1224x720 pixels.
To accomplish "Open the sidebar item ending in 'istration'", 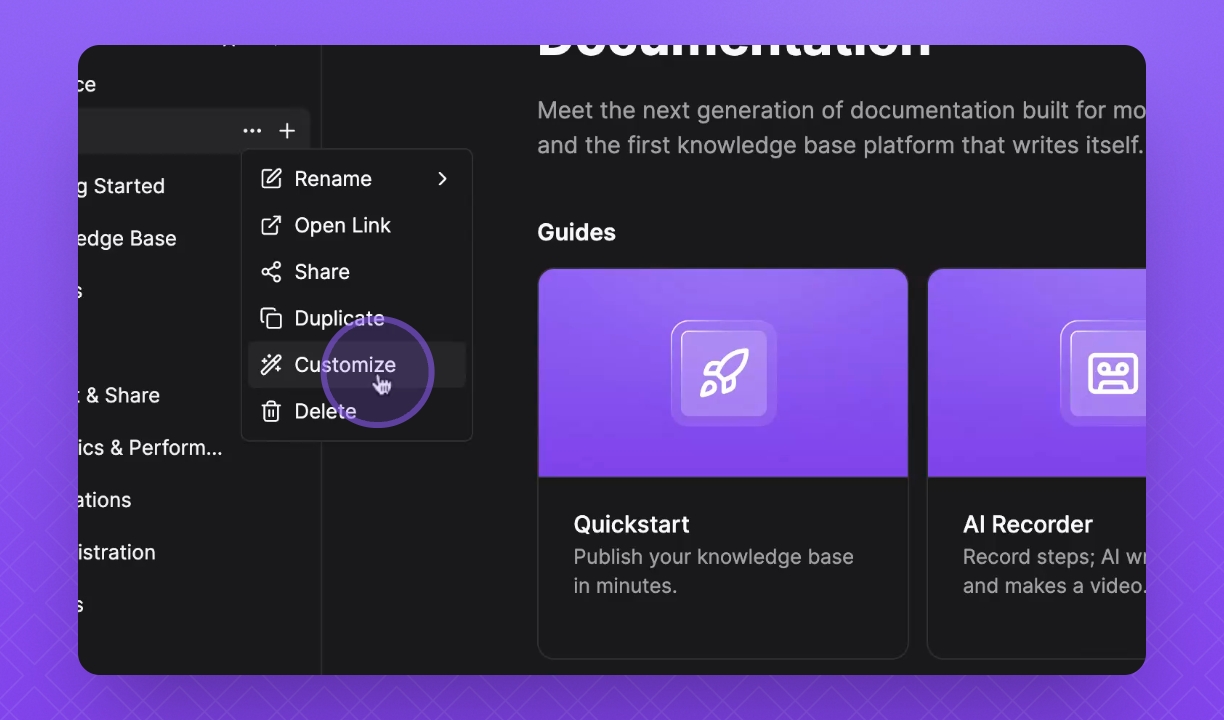I will [117, 552].
